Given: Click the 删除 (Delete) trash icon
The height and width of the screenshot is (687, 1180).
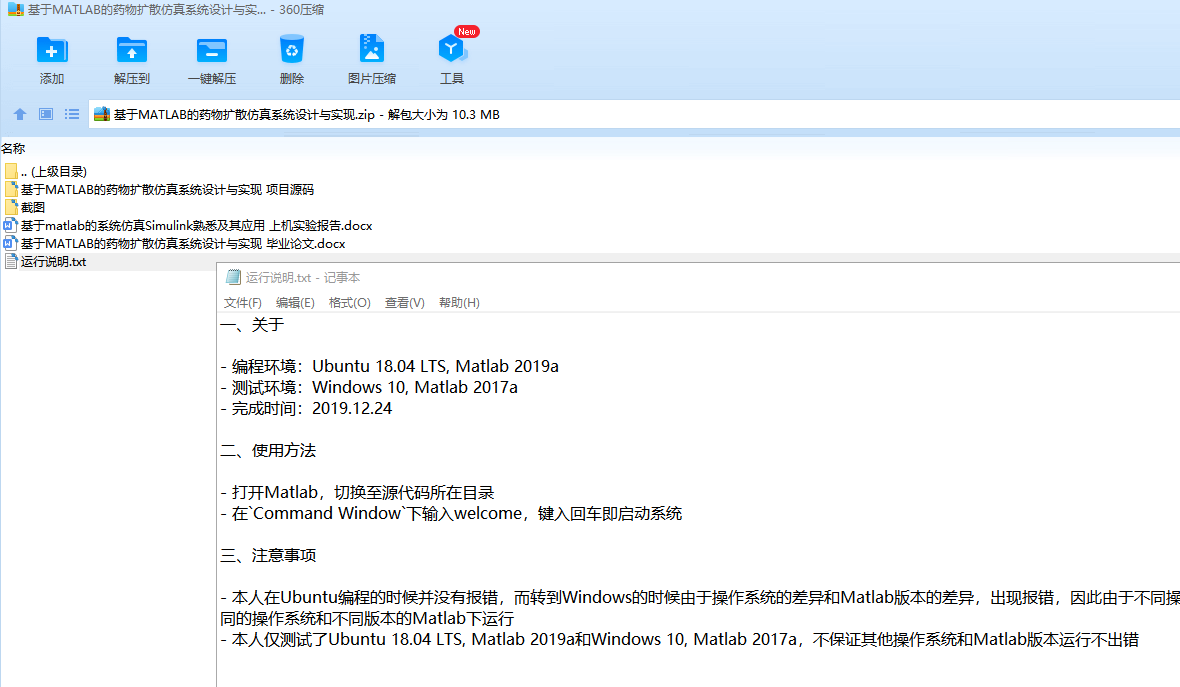Looking at the screenshot, I should 291,50.
